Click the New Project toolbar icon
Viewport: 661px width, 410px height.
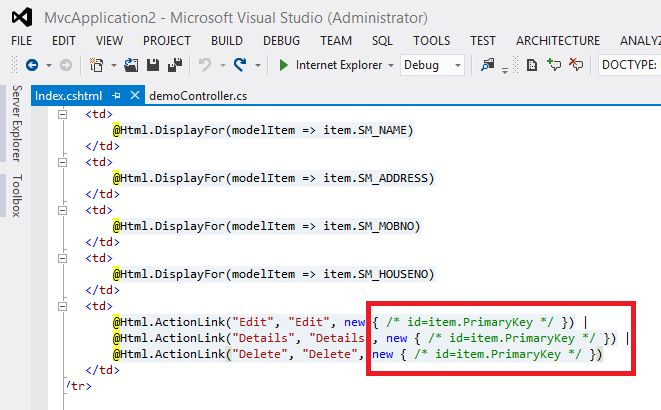point(97,65)
